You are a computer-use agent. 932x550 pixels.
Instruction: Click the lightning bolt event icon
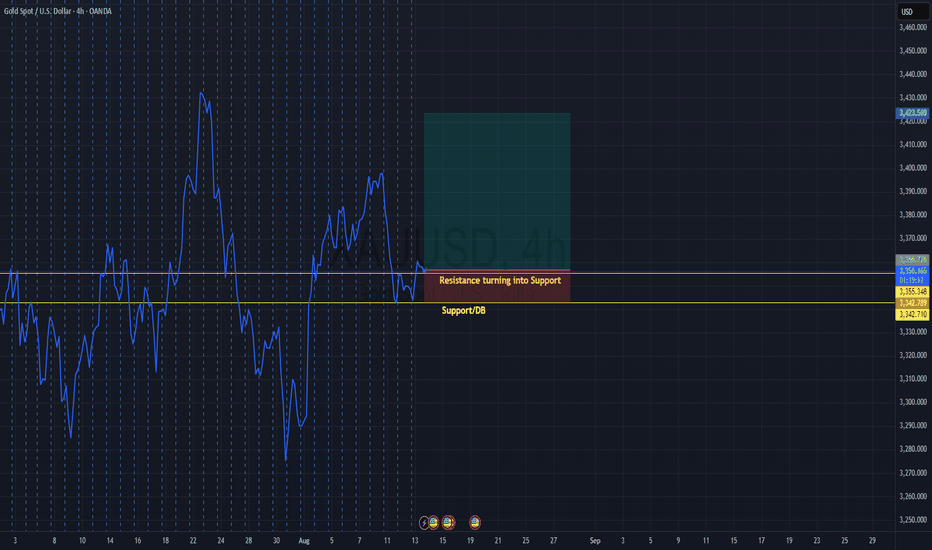(424, 523)
